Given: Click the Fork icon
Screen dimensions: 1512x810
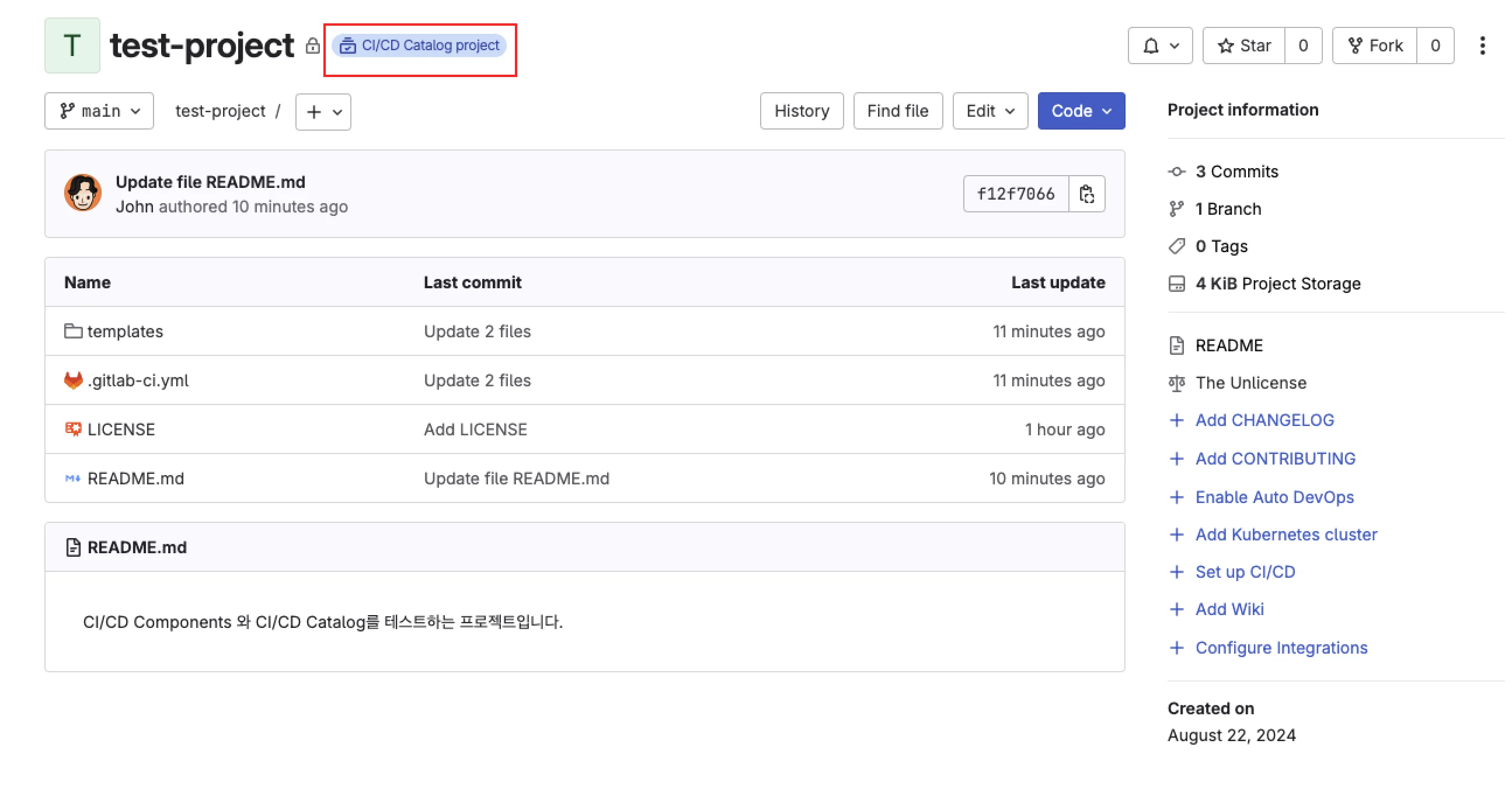Looking at the screenshot, I should pos(1356,45).
